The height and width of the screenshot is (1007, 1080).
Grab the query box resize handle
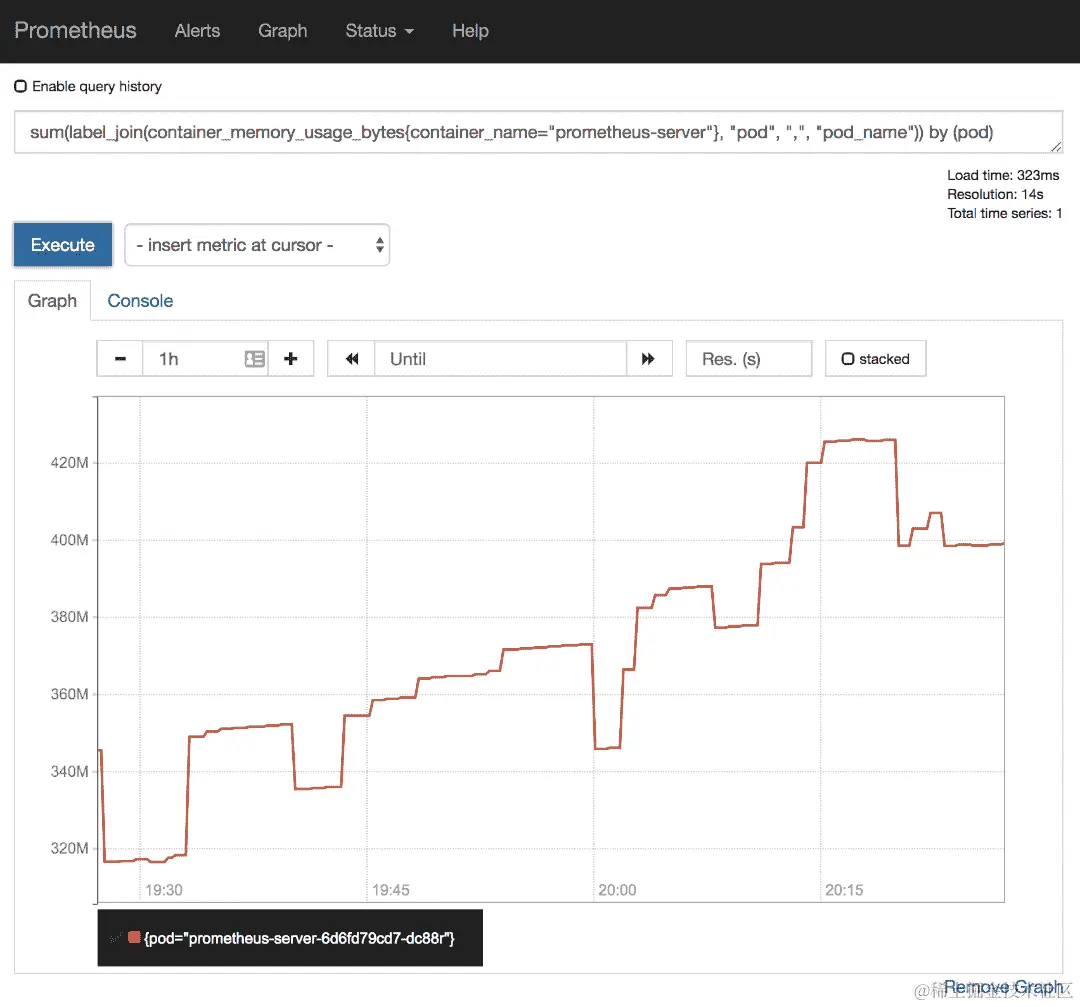click(1057, 147)
